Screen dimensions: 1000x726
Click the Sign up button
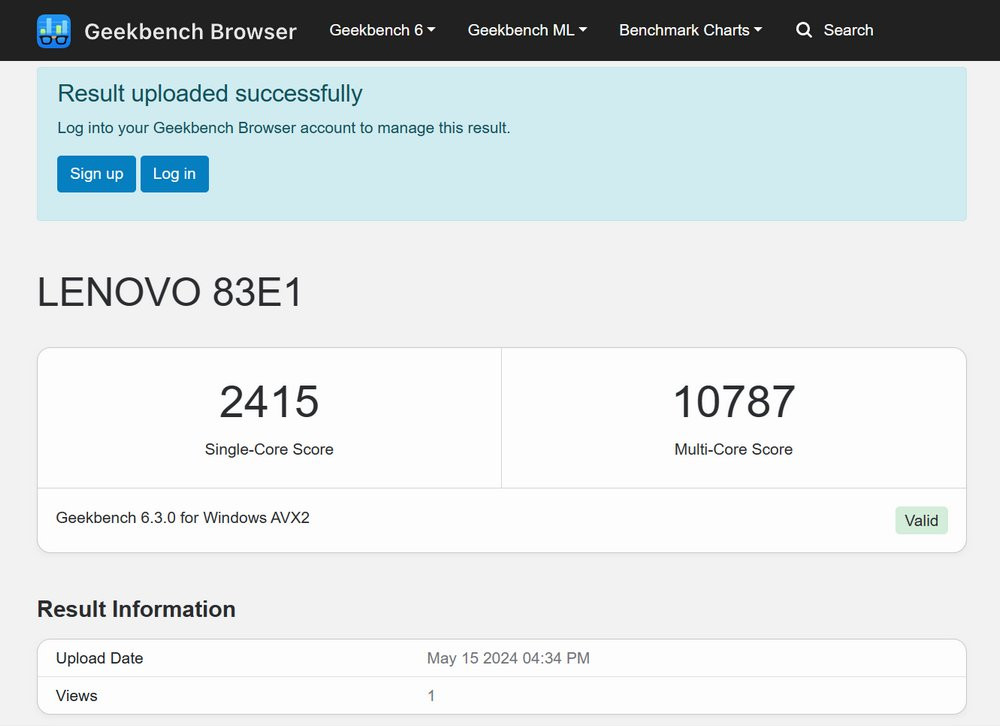pos(96,174)
